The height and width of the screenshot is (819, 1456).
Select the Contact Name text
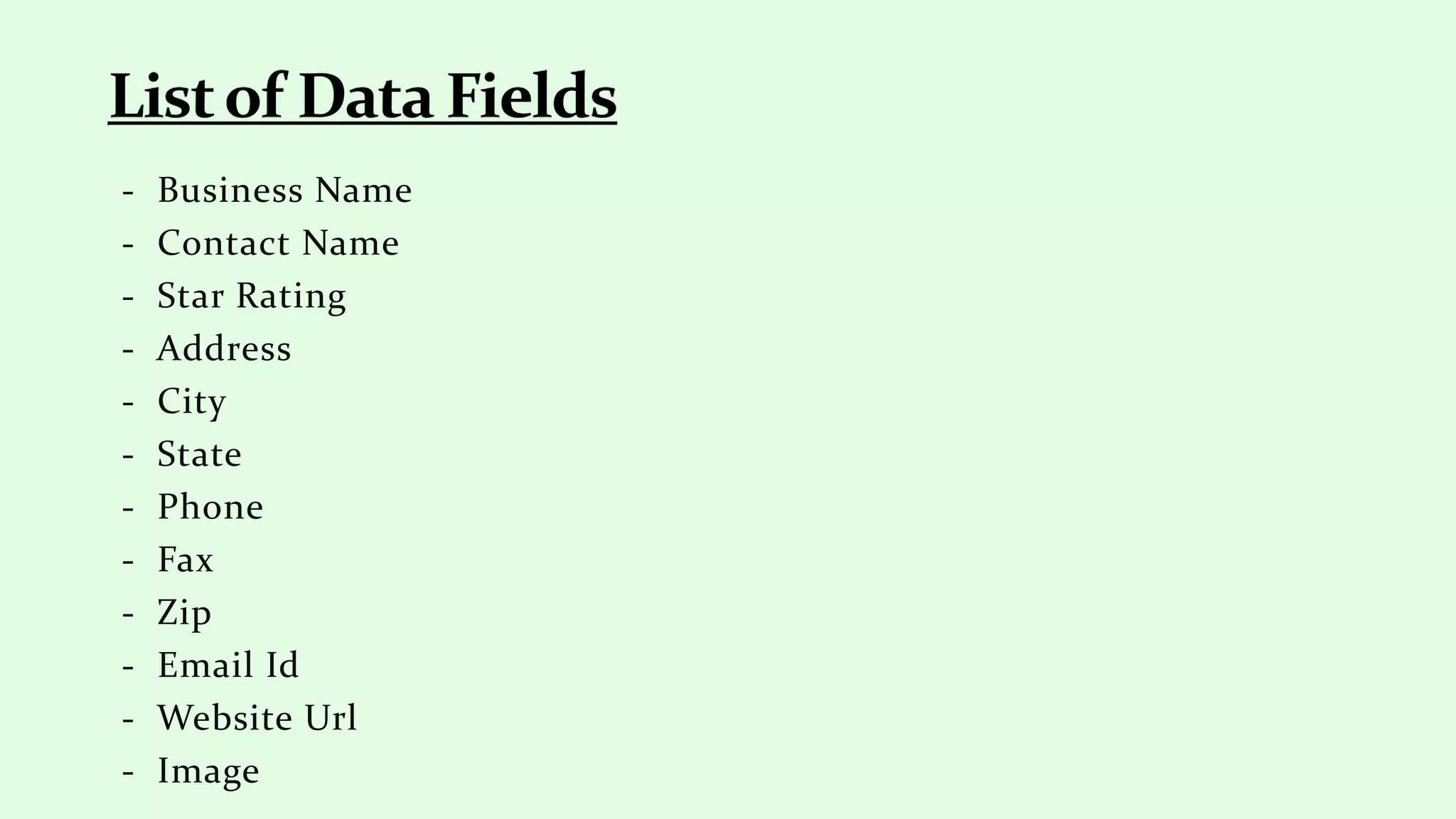[278, 243]
